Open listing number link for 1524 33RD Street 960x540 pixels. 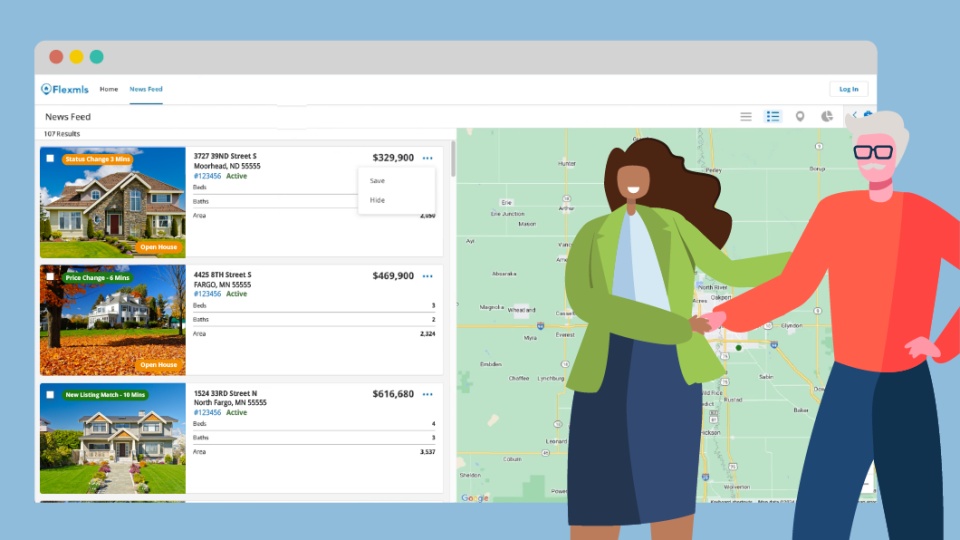pos(208,413)
